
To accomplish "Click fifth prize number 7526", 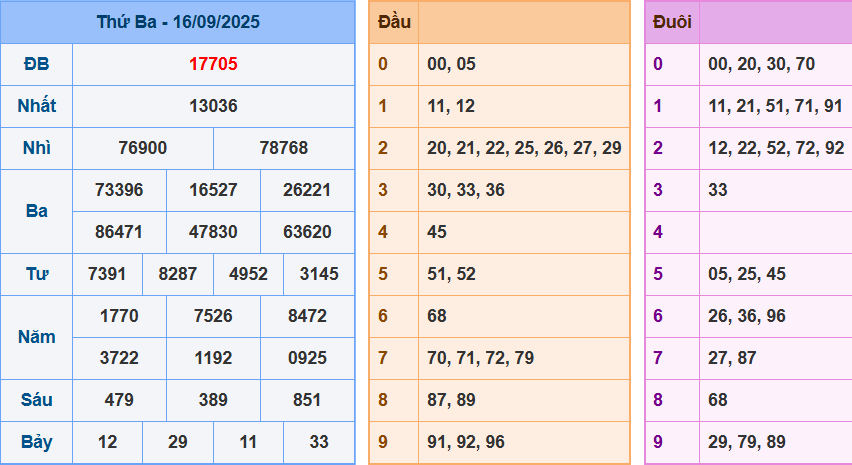I will click(x=213, y=316).
